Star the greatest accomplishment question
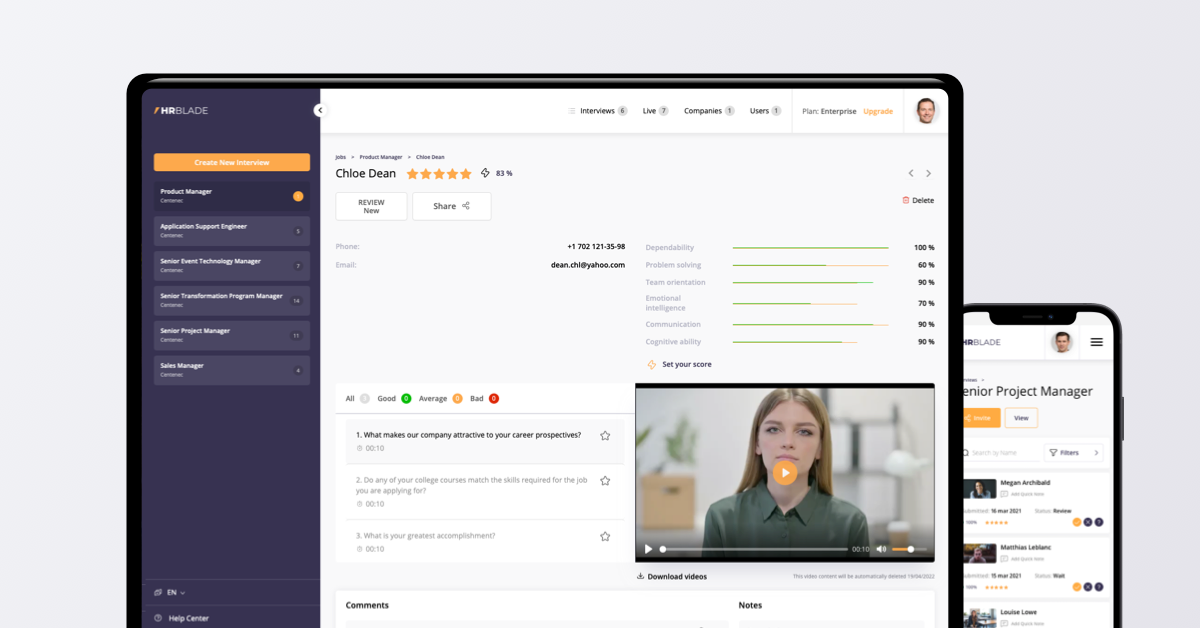 coord(605,537)
